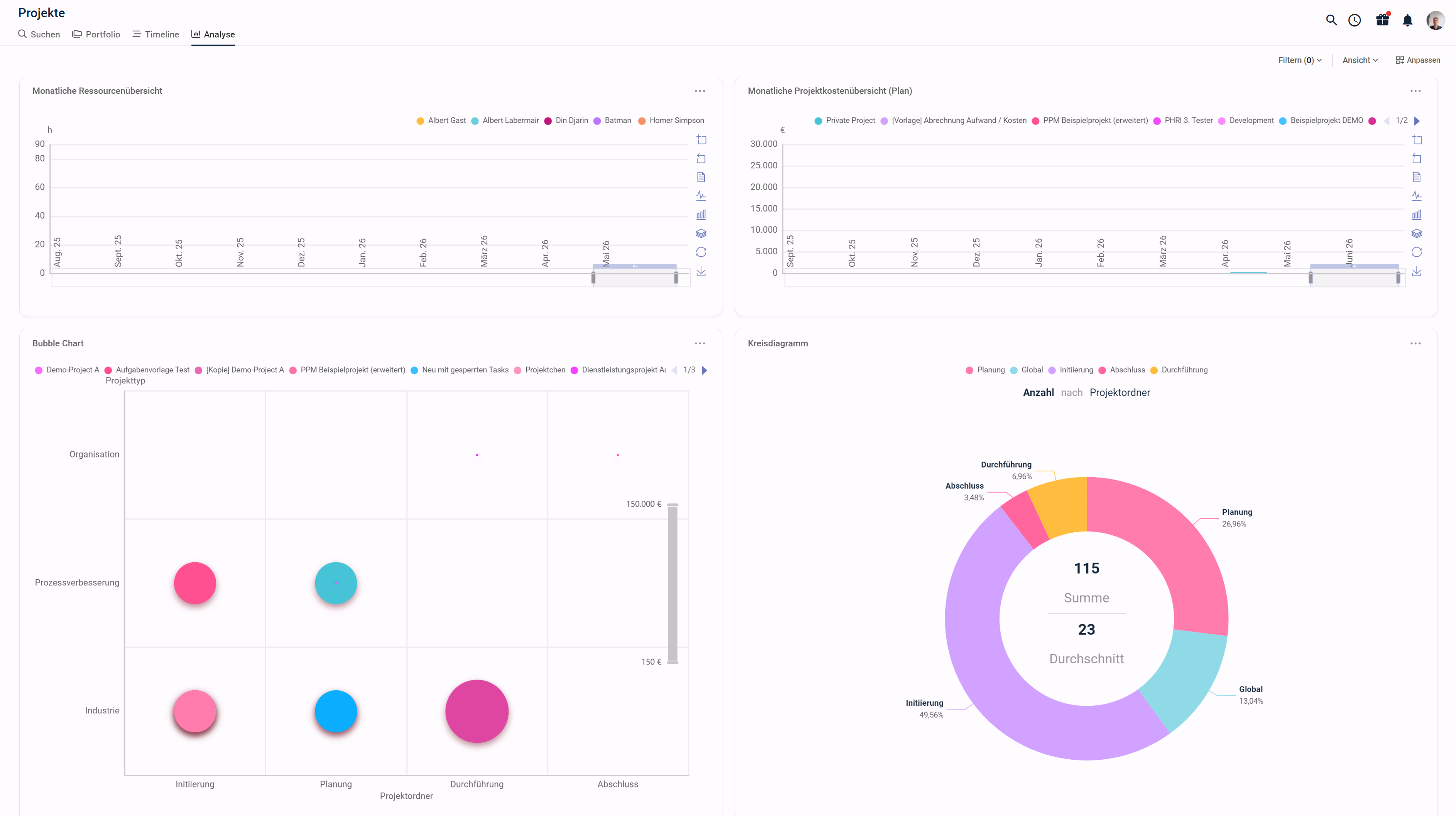
Task: Open the global search magnifier icon
Action: coord(1331,20)
